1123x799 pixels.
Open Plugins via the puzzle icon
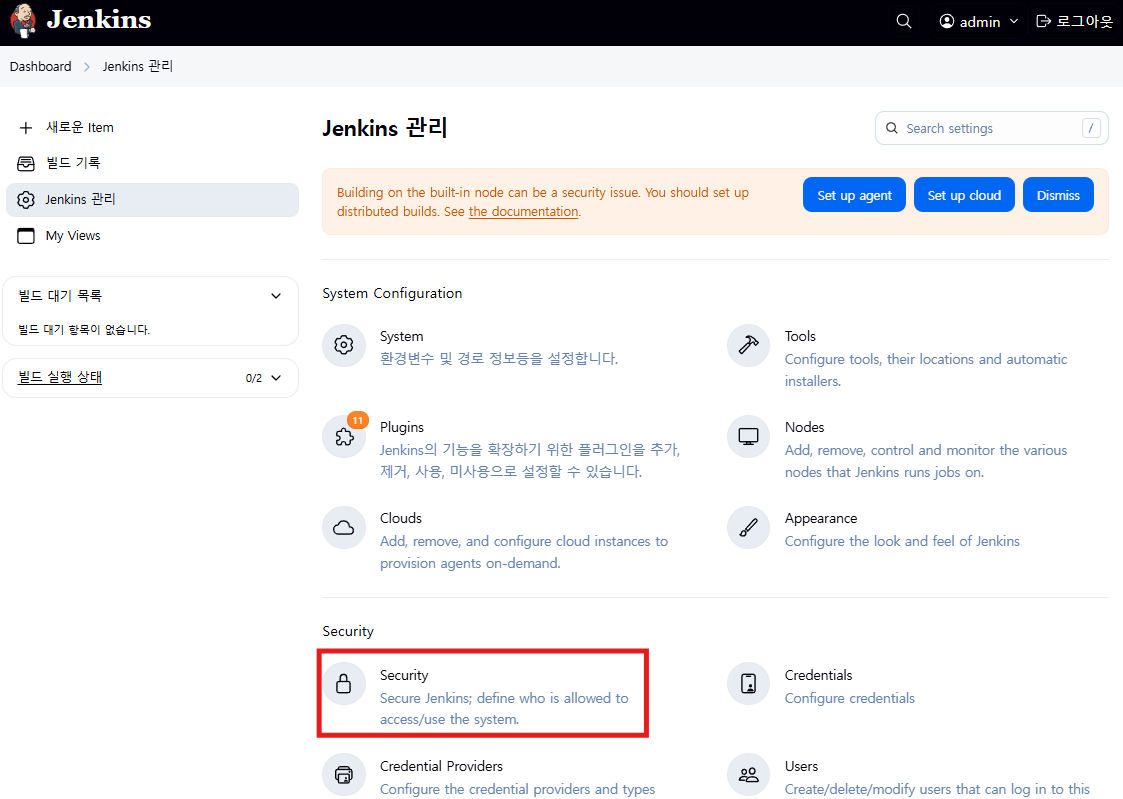(344, 436)
